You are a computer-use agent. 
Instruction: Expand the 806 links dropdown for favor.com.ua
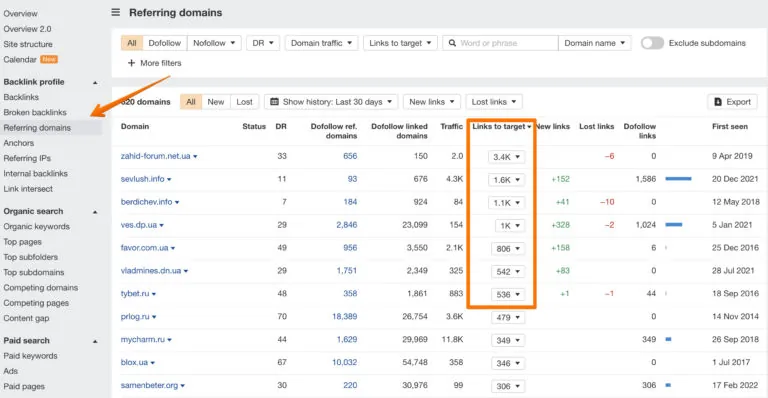508,249
